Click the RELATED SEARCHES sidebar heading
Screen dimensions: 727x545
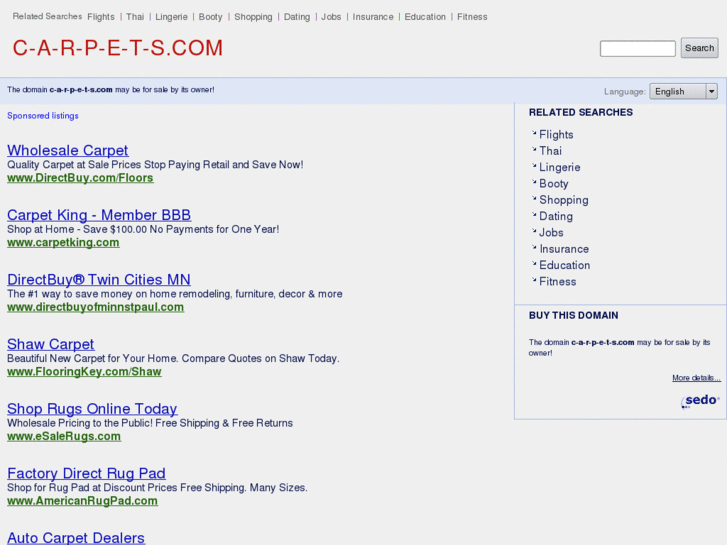pyautogui.click(x=580, y=112)
